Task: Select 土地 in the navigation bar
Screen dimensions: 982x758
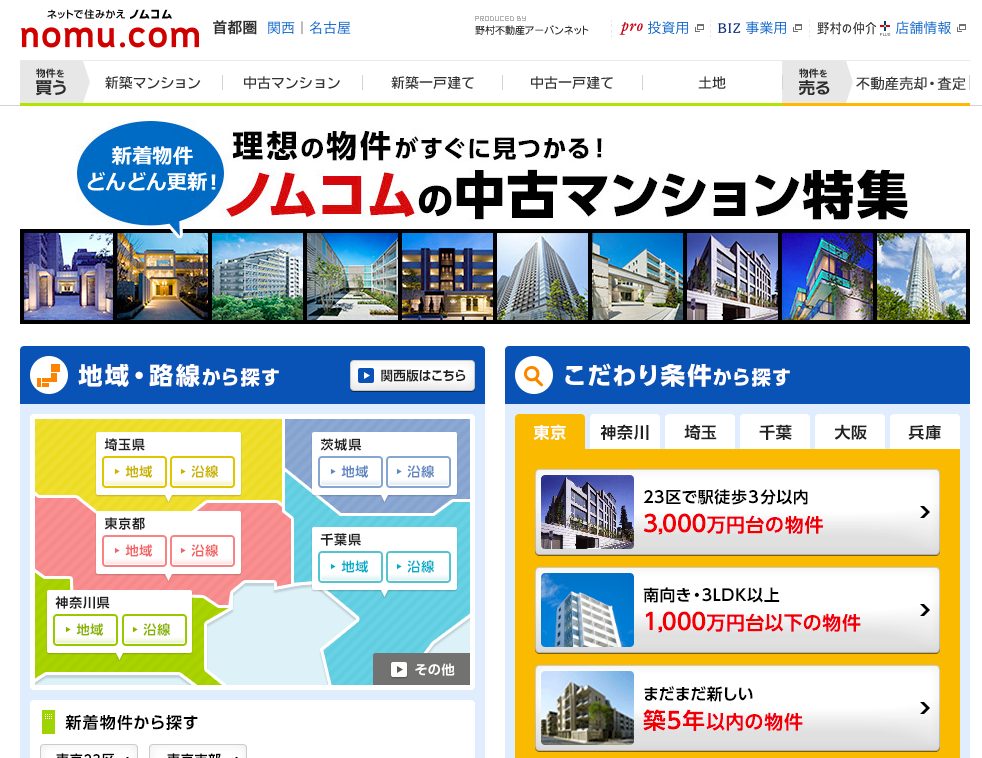Action: (x=712, y=83)
